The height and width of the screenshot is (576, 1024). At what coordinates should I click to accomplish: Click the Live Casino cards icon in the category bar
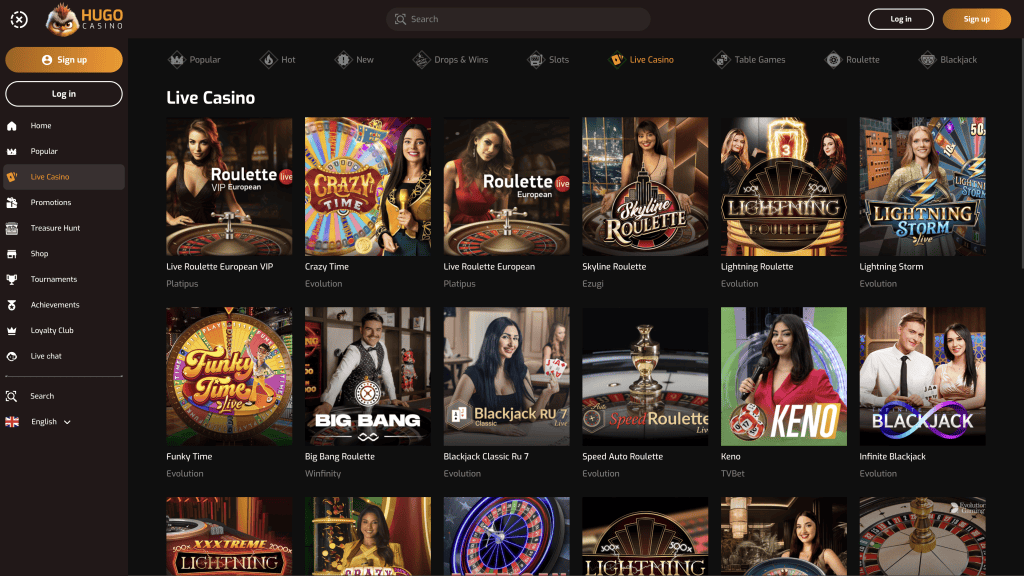[x=616, y=59]
